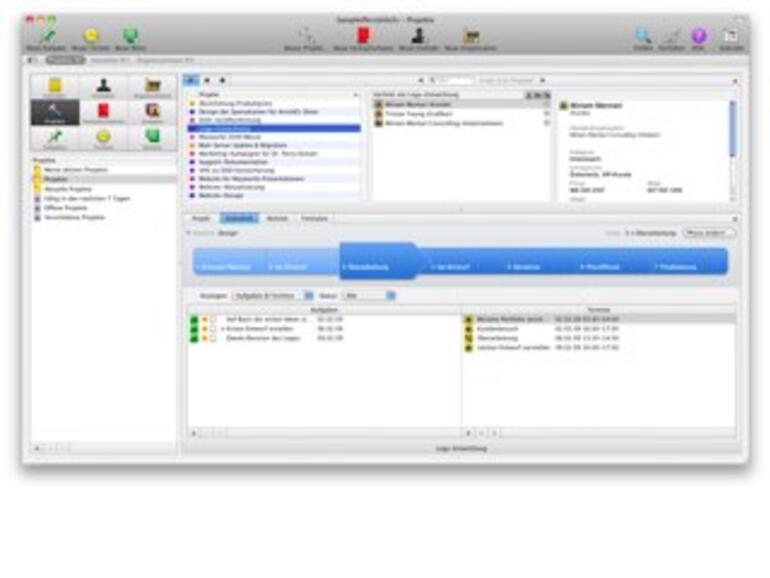
Task: Open the Status 'Alle' dropdown
Action: pyautogui.click(x=369, y=296)
